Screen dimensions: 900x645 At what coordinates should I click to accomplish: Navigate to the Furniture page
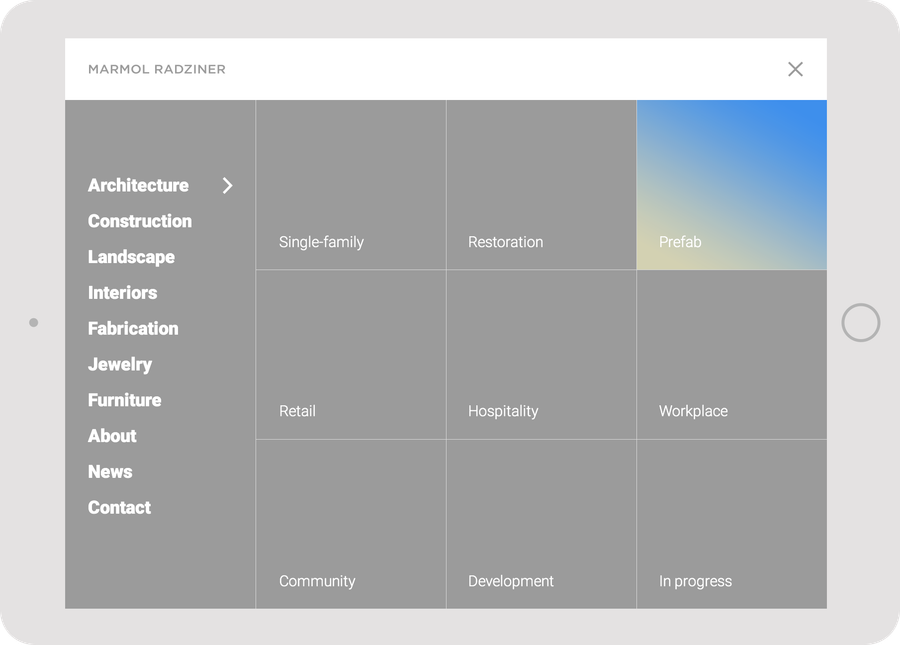(x=124, y=400)
